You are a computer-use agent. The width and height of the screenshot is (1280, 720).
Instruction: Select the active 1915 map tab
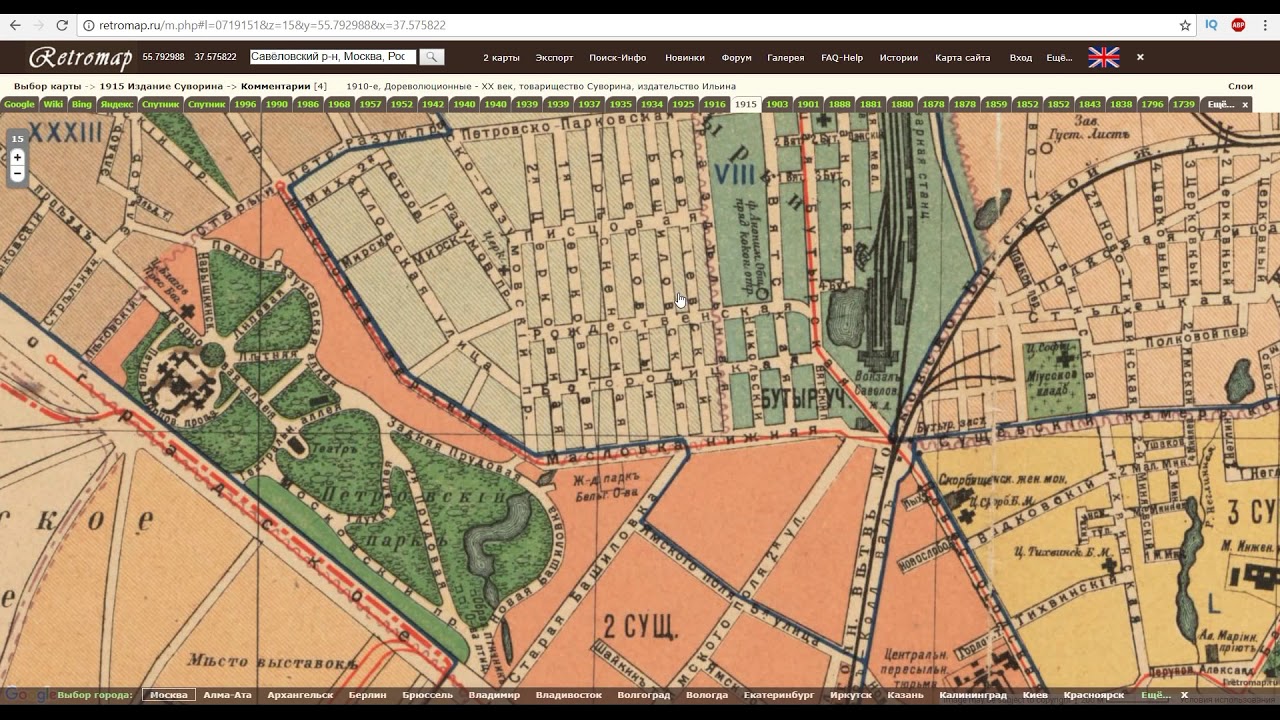tap(746, 104)
